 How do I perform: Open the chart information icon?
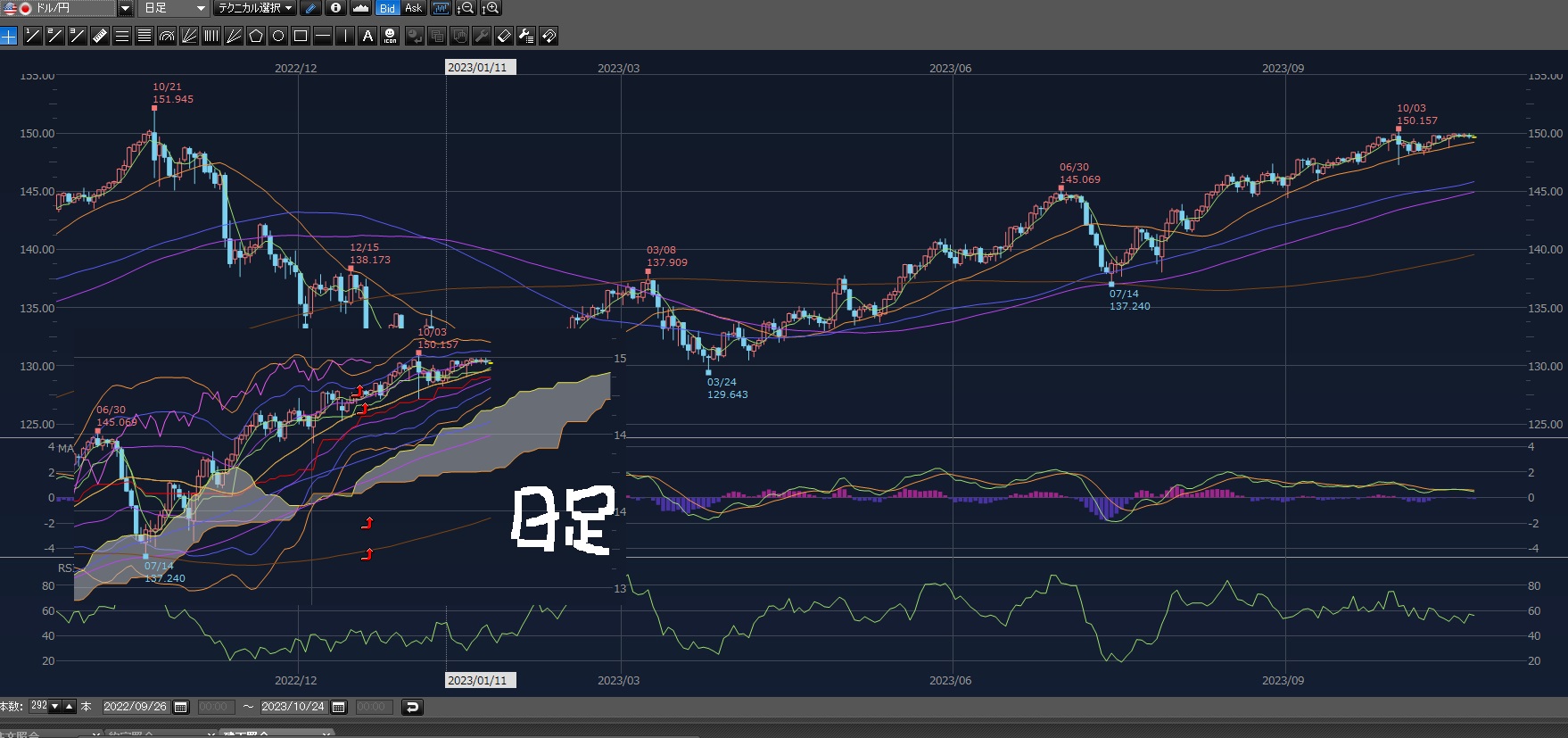pyautogui.click(x=336, y=8)
